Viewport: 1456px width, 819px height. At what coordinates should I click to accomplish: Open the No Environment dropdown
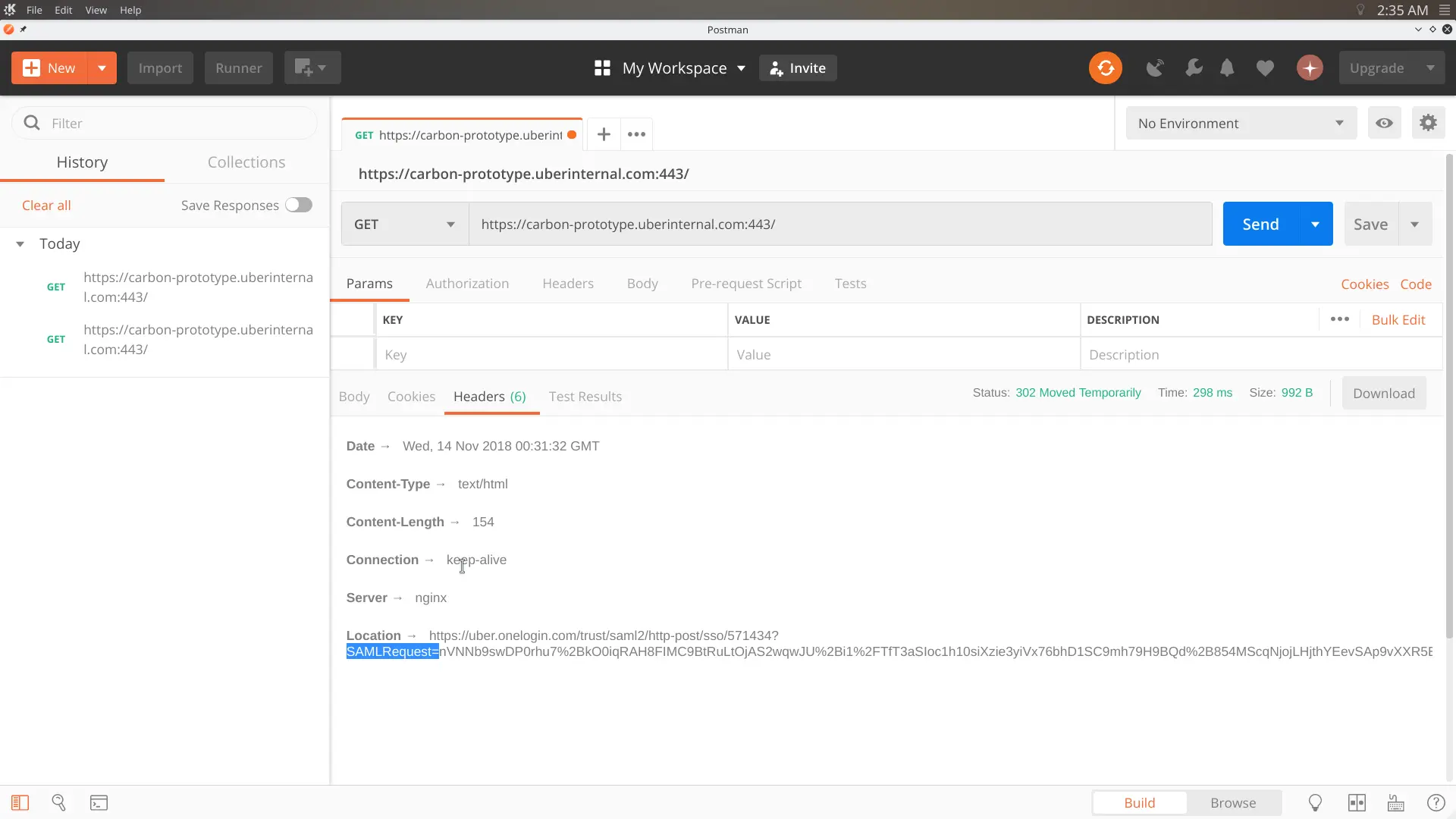point(1241,124)
